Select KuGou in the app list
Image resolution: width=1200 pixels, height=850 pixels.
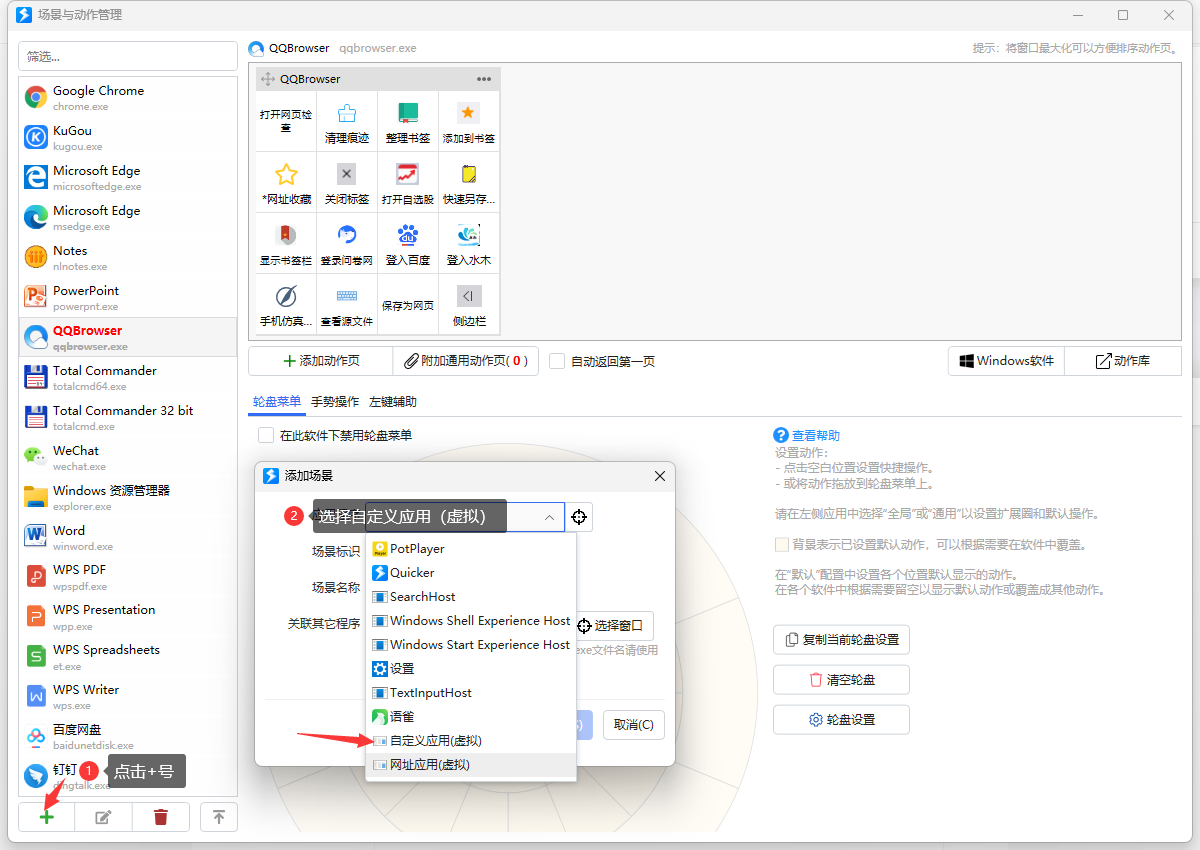[128, 137]
